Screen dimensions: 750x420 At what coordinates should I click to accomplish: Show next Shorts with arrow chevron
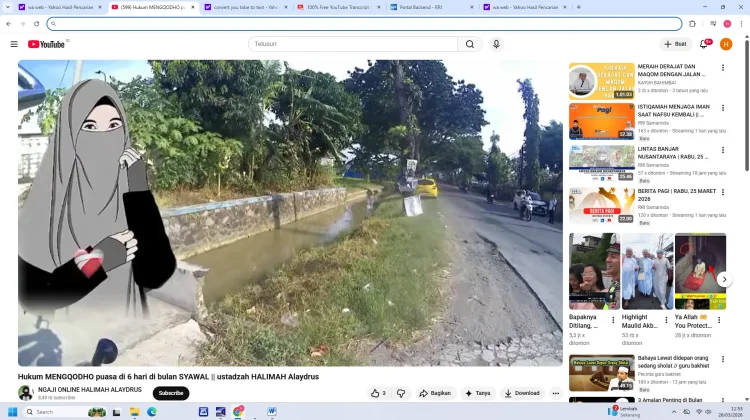[724, 279]
